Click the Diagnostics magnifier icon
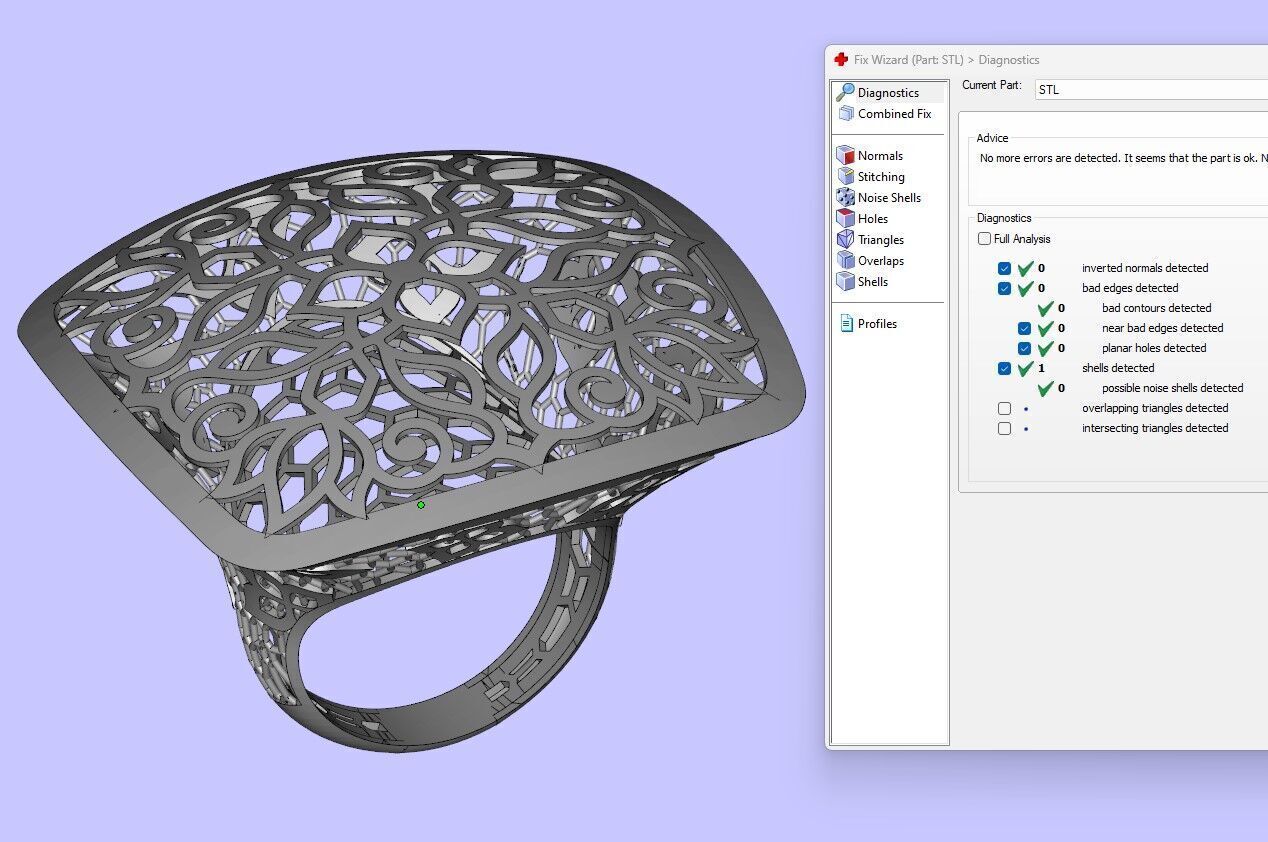Screen dimensions: 1268x842 click(x=845, y=93)
